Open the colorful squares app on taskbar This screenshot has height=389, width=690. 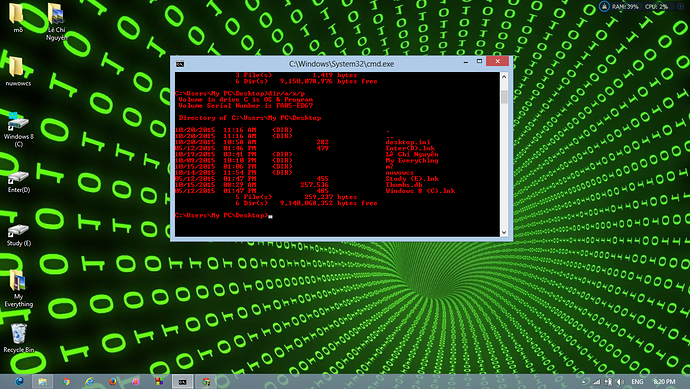tap(159, 382)
